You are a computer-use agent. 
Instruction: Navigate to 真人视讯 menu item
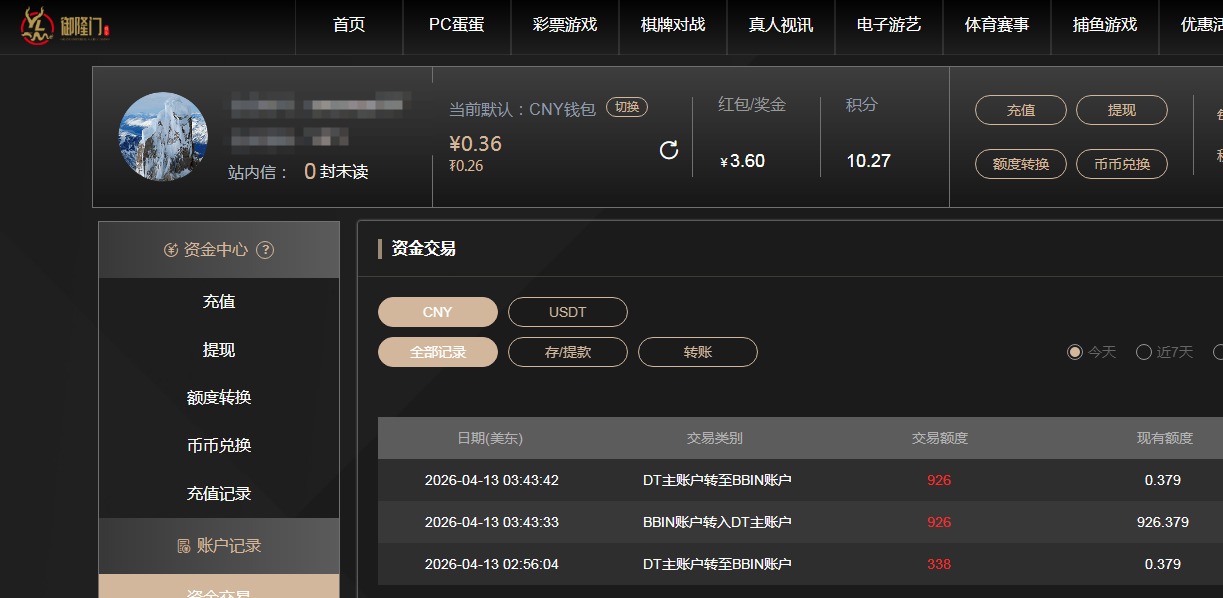tap(780, 27)
